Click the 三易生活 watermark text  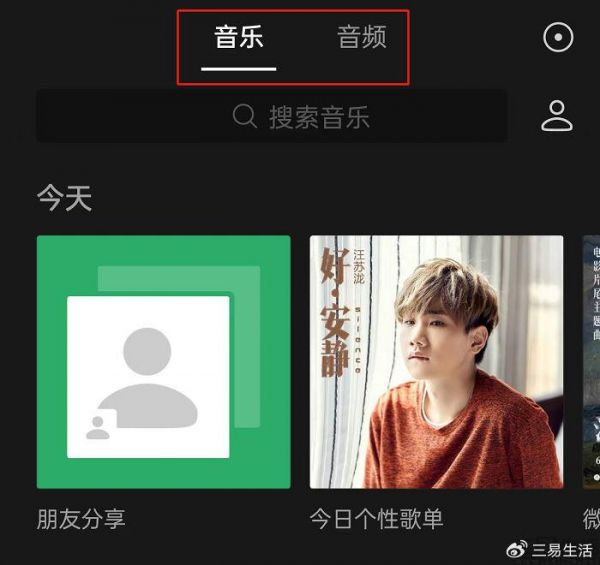coord(562,550)
